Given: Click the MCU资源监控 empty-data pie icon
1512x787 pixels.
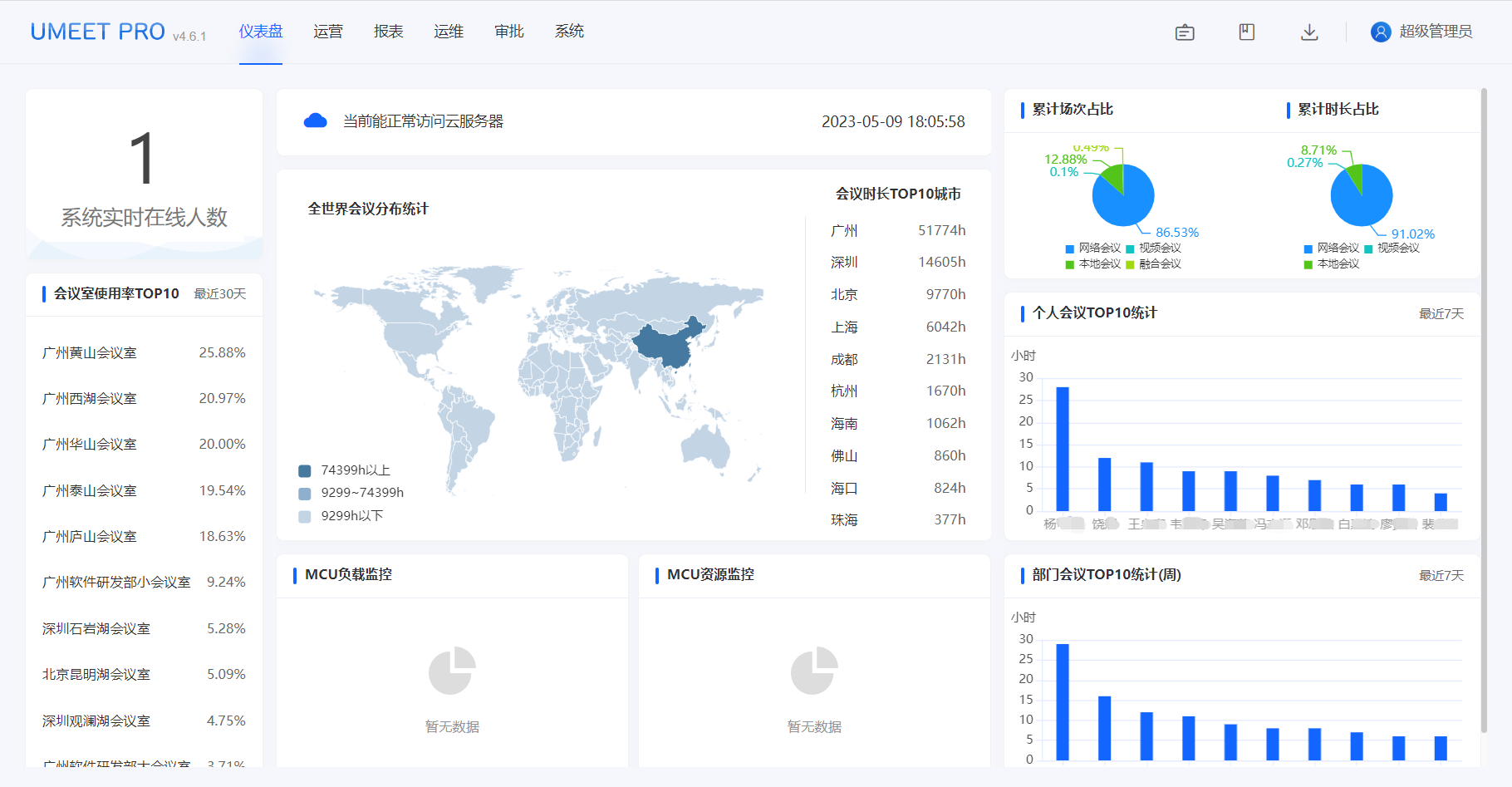Looking at the screenshot, I should (x=814, y=671).
